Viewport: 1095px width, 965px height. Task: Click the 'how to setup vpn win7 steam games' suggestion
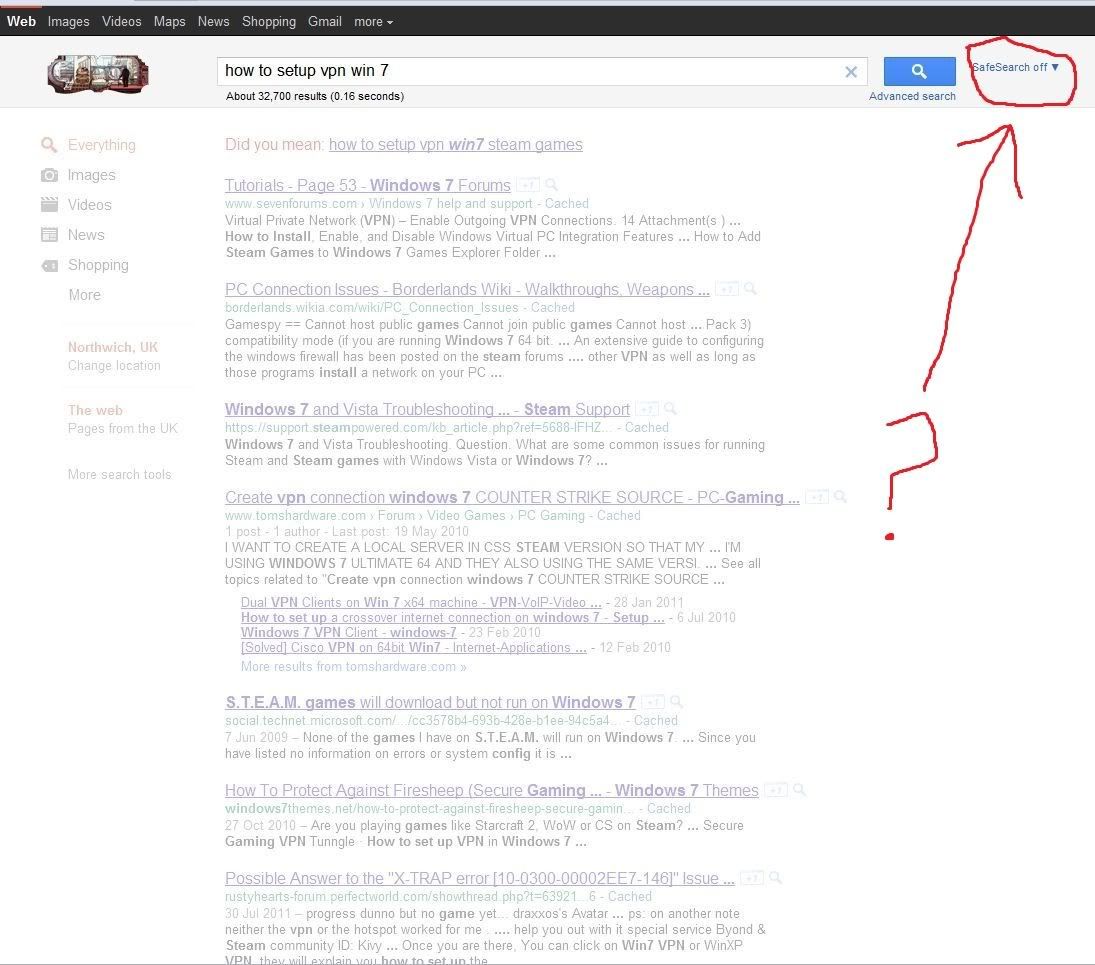point(455,145)
